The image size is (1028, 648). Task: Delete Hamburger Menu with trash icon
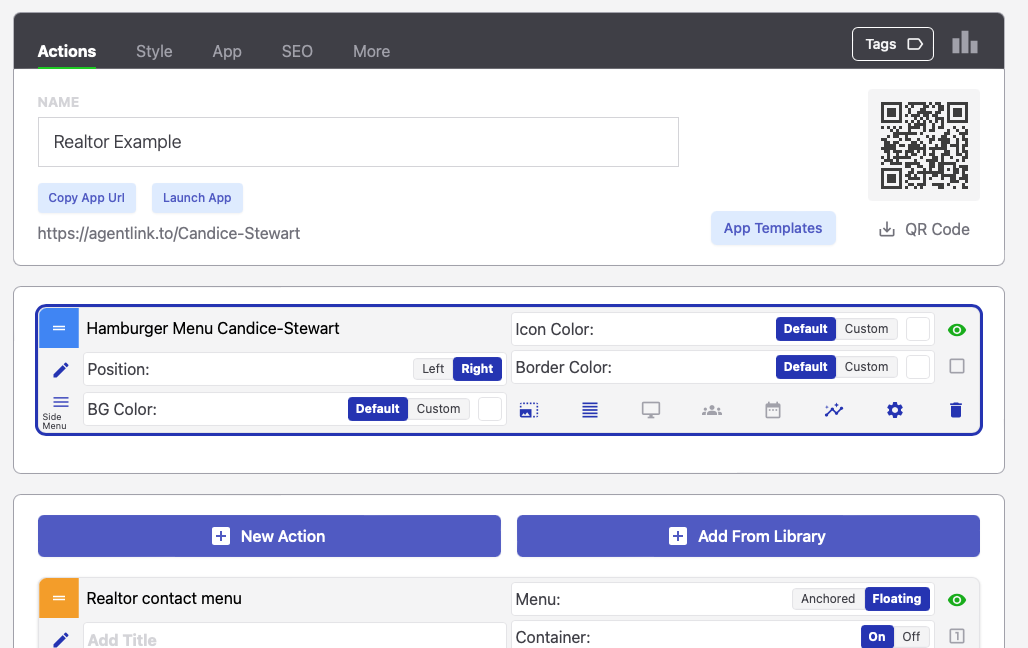point(956,410)
